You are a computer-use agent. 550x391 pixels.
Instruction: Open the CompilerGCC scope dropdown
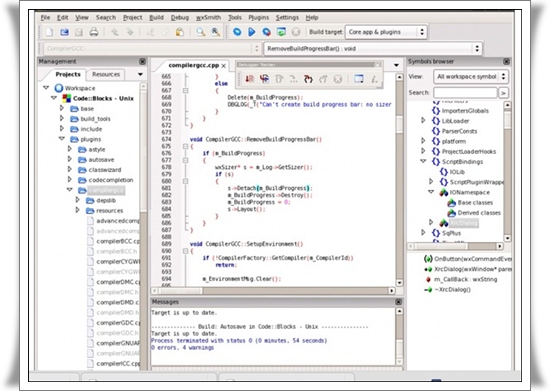152,48
